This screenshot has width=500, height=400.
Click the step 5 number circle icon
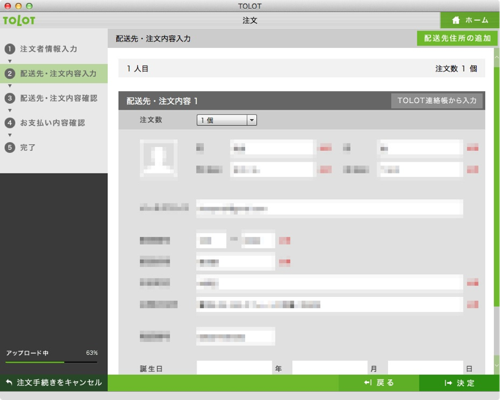point(10,147)
